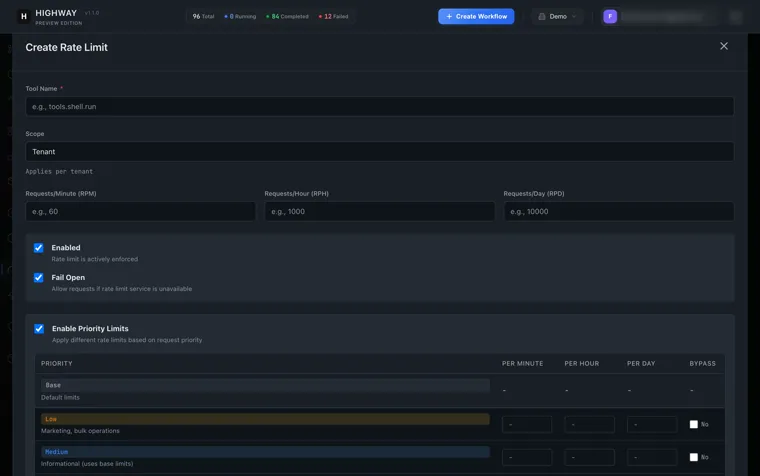Click the 84 Completed status counter
Image resolution: width=760 pixels, height=476 pixels.
[x=287, y=16]
